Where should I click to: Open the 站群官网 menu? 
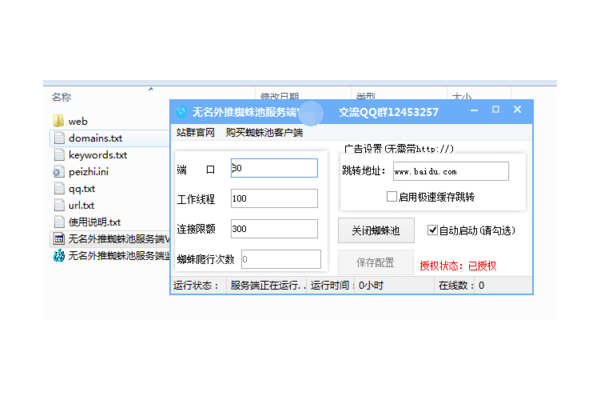(195, 133)
